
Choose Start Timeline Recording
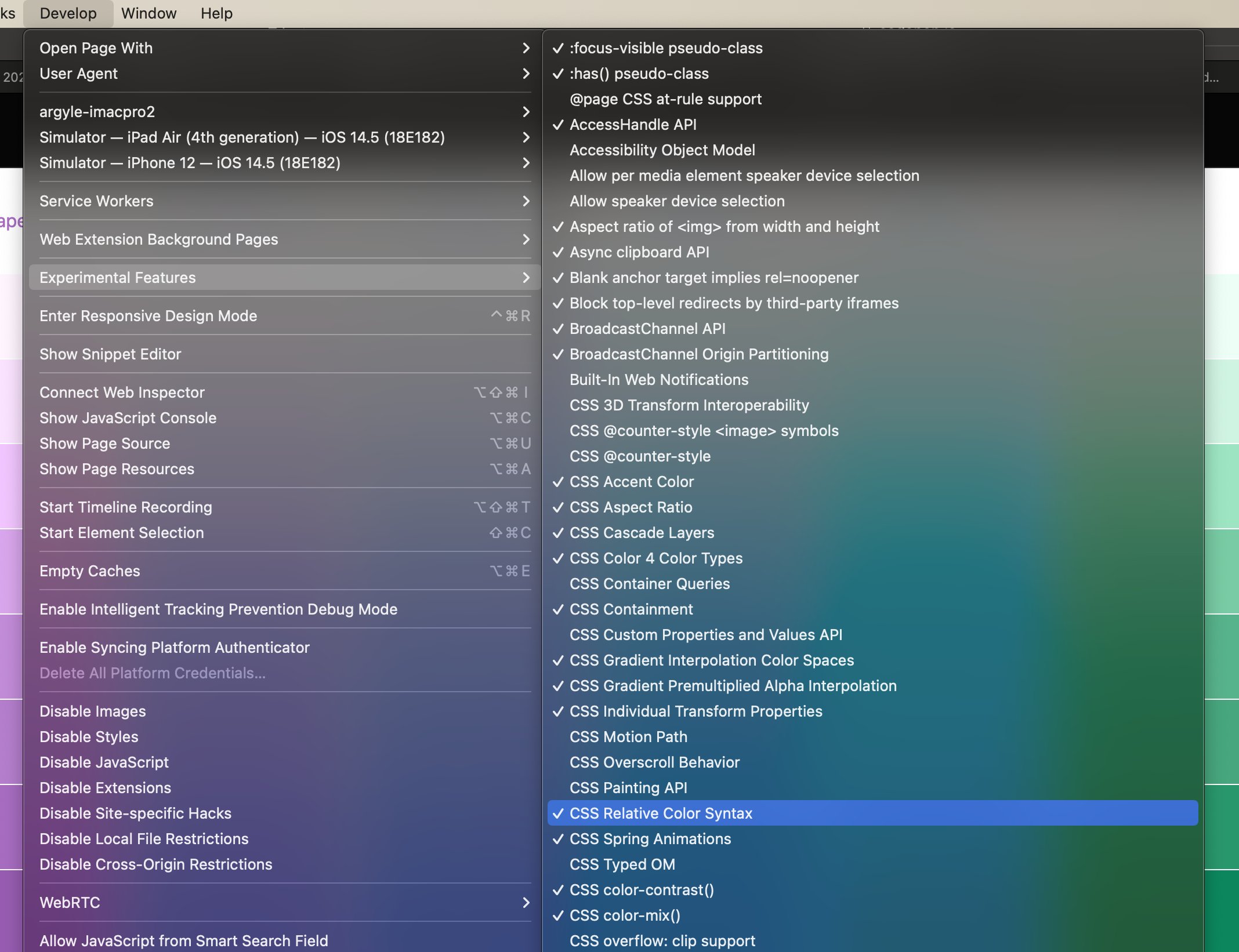(125, 507)
